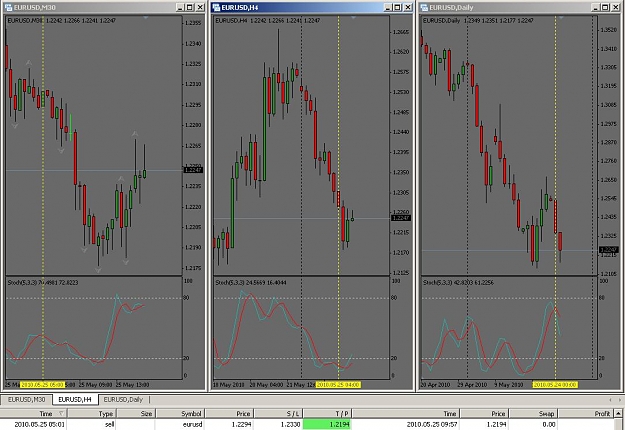Minimize the EURUSD,H4 chart window
The image size is (625, 430).
coord(388,7)
